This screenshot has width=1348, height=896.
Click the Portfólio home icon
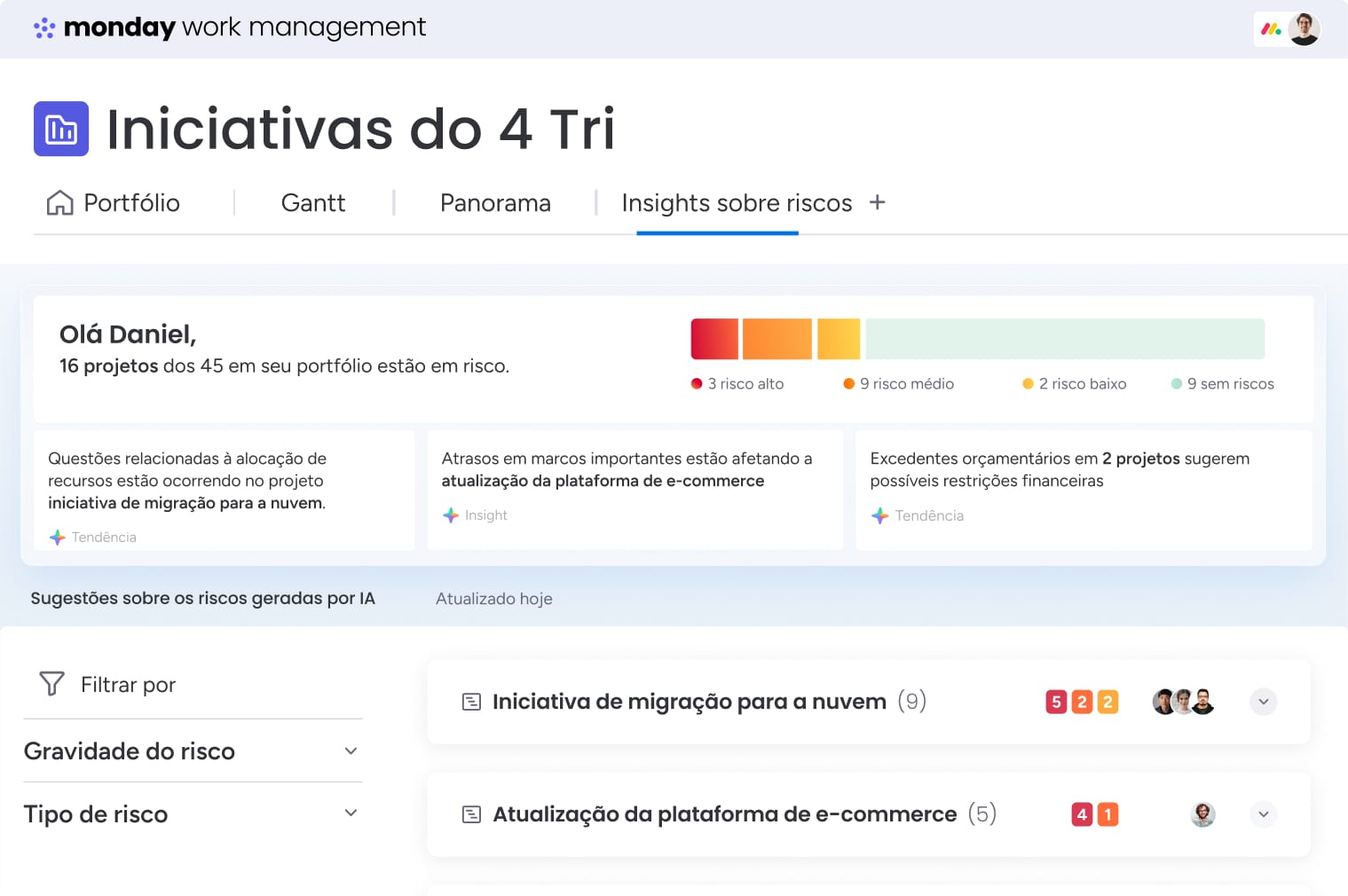pos(59,203)
